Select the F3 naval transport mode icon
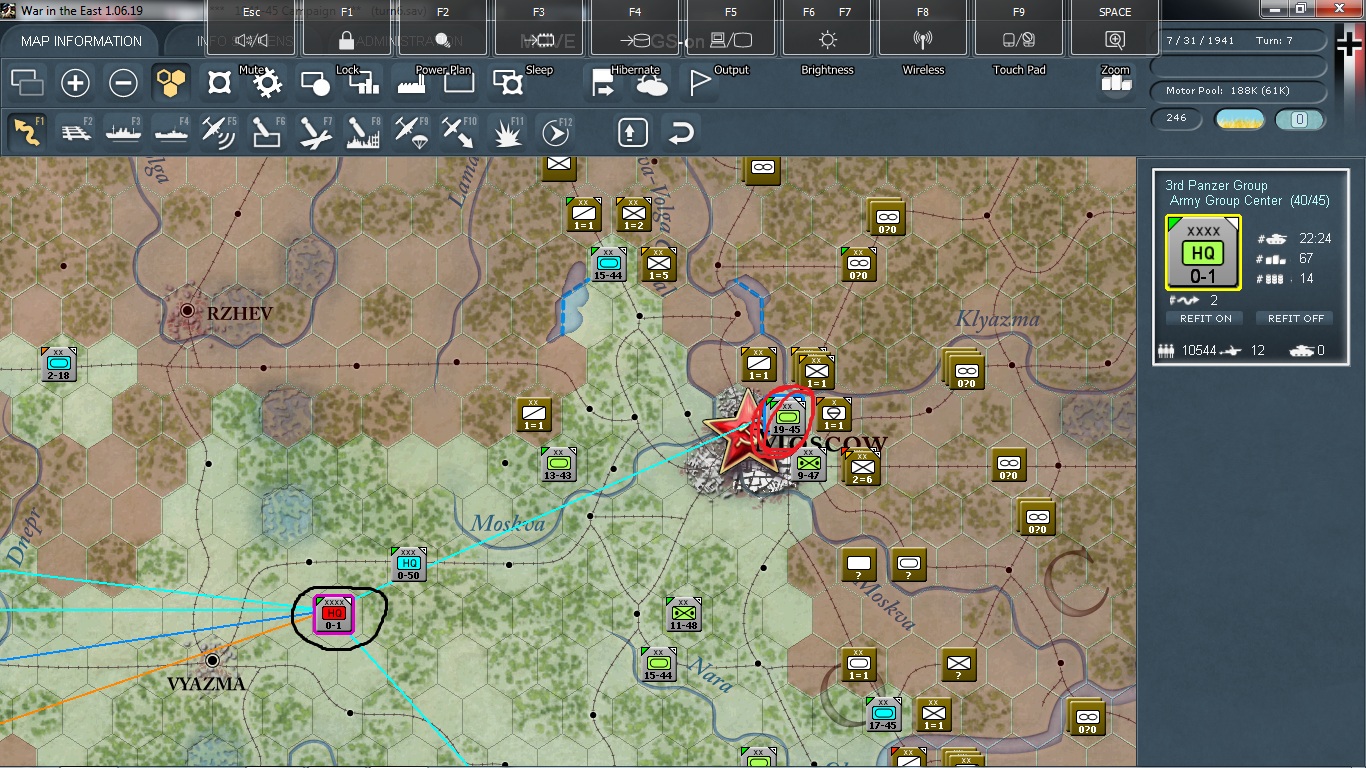The image size is (1366, 768). point(123,132)
